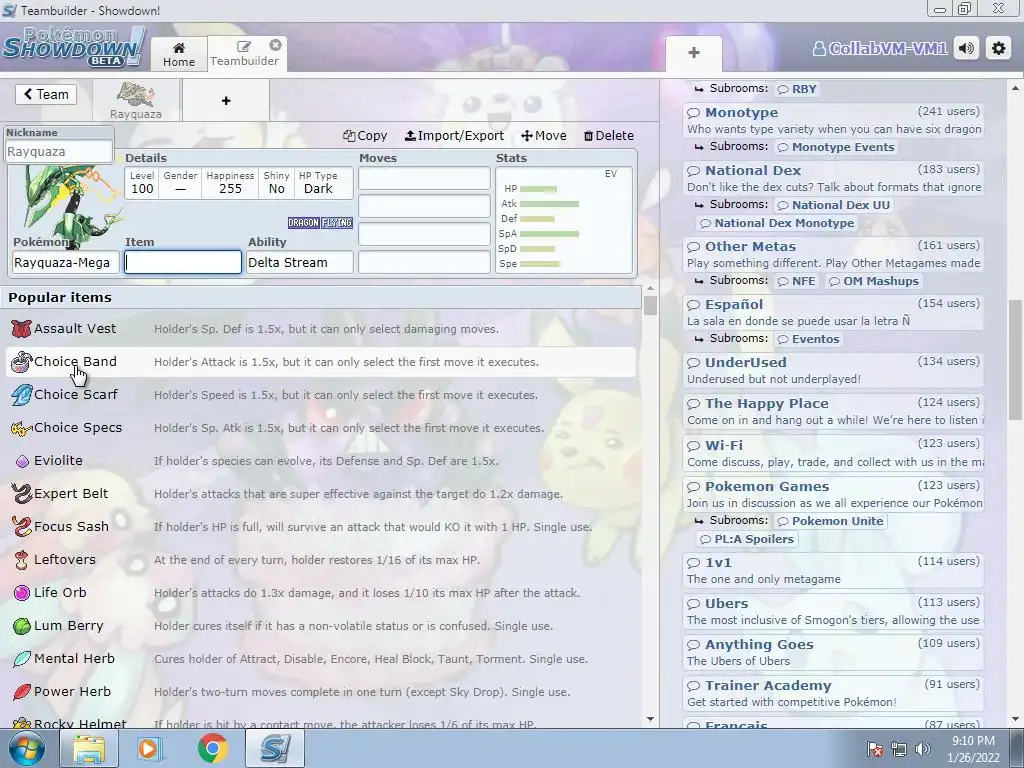The image size is (1024, 768).
Task: Open a new room tab with plus
Action: (x=694, y=53)
